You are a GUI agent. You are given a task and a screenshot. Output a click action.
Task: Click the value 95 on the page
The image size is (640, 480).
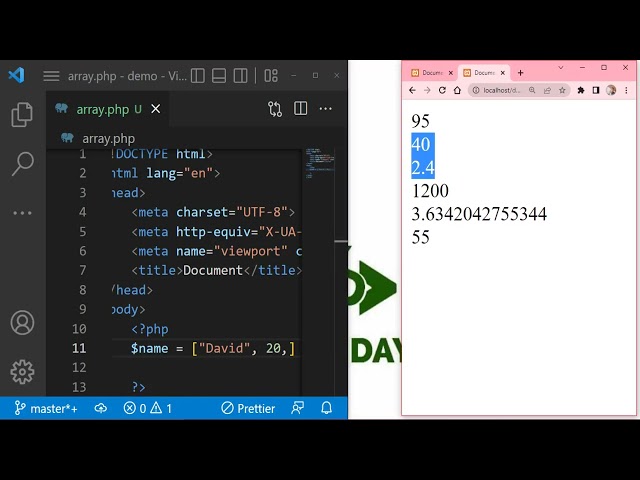click(x=420, y=121)
